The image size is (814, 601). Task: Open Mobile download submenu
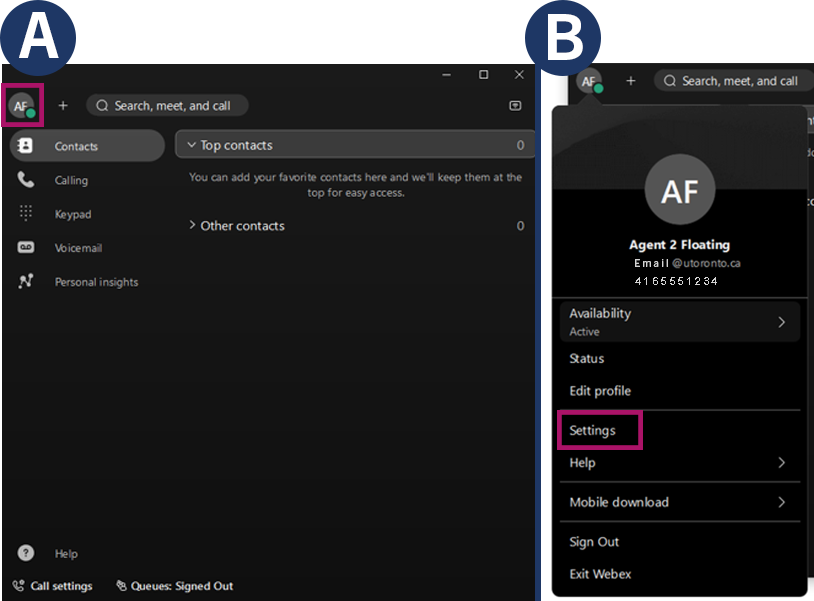680,502
